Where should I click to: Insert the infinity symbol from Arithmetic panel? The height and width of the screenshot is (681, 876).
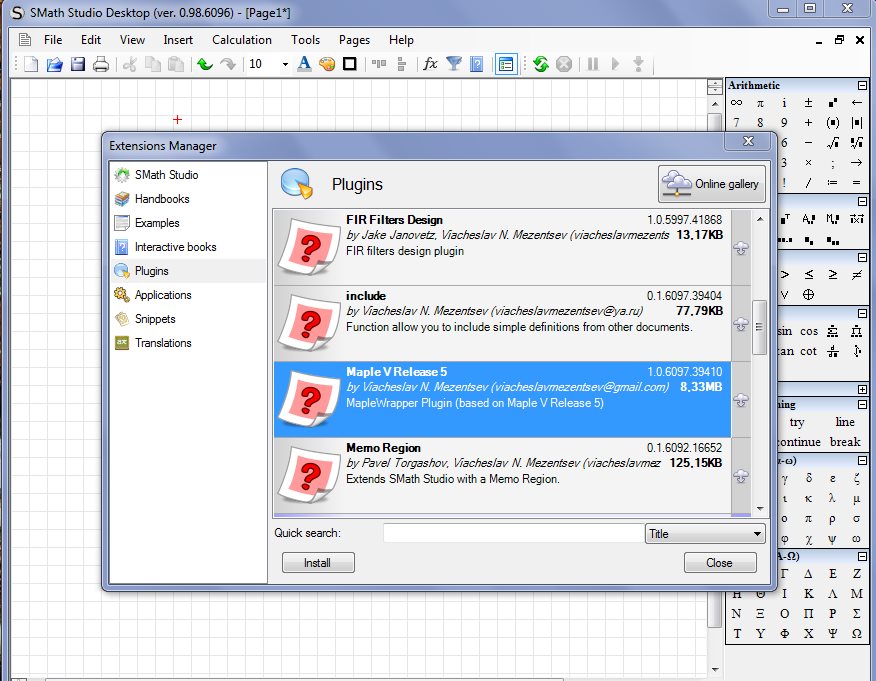point(736,103)
